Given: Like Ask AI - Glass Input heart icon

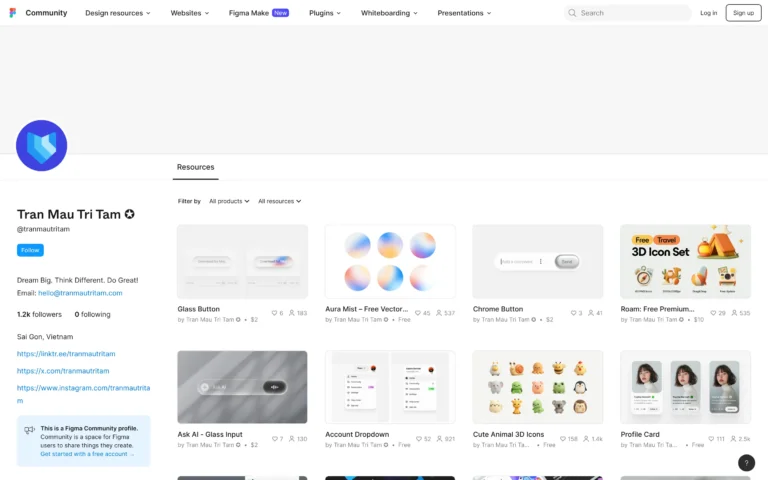Looking at the screenshot, I should [x=275, y=439].
